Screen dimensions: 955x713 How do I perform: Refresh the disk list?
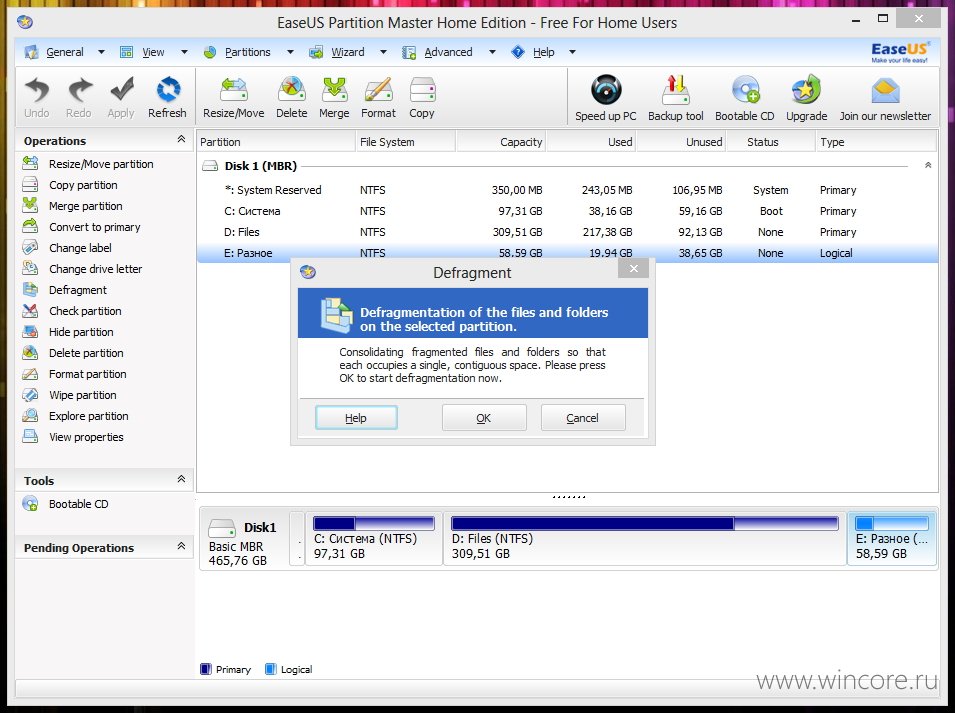pyautogui.click(x=167, y=97)
